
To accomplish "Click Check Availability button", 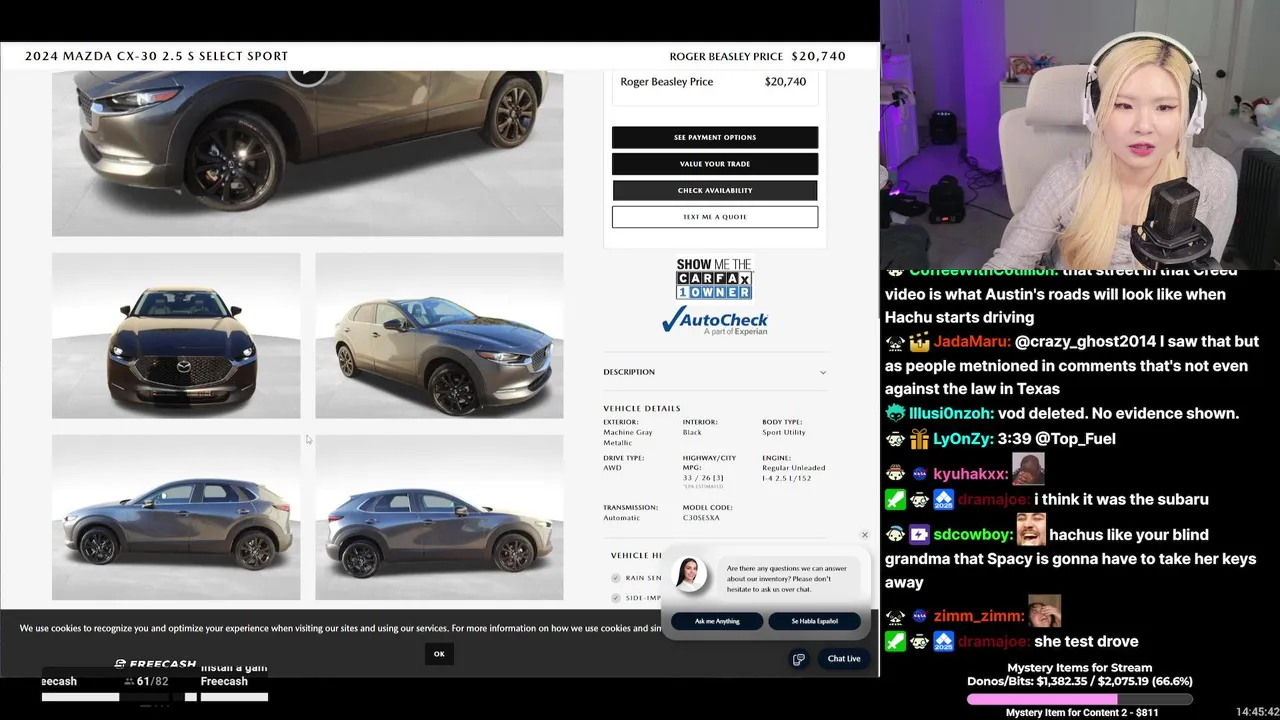I will click(x=715, y=190).
